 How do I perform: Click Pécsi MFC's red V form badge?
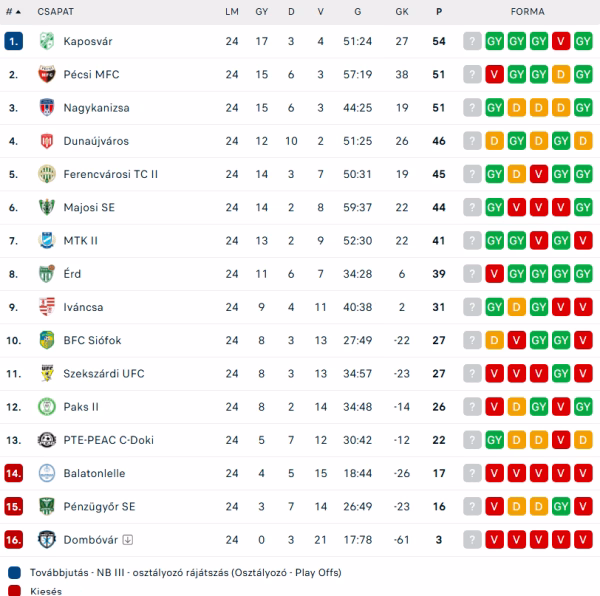pos(494,74)
